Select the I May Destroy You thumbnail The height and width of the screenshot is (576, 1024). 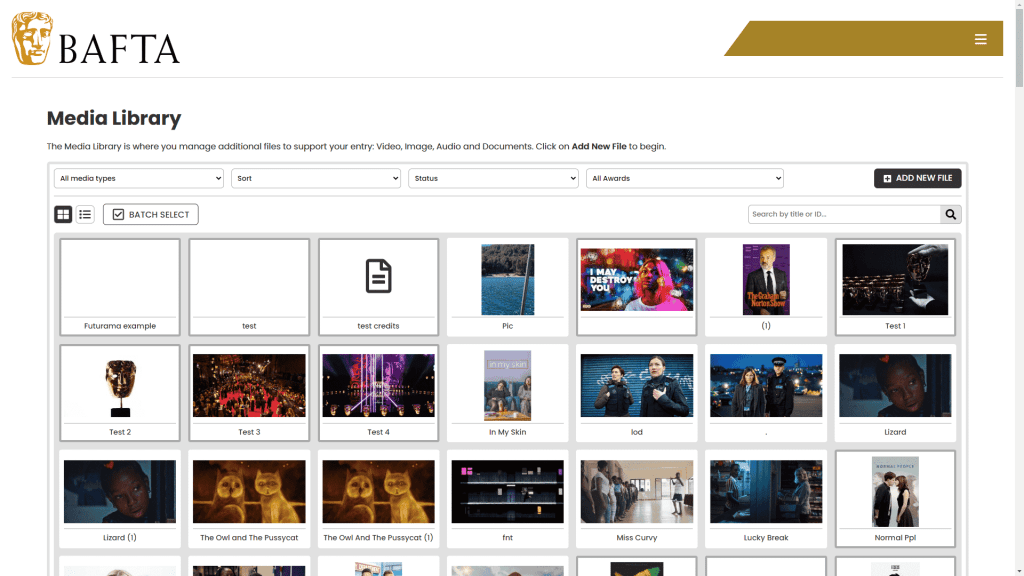point(637,280)
